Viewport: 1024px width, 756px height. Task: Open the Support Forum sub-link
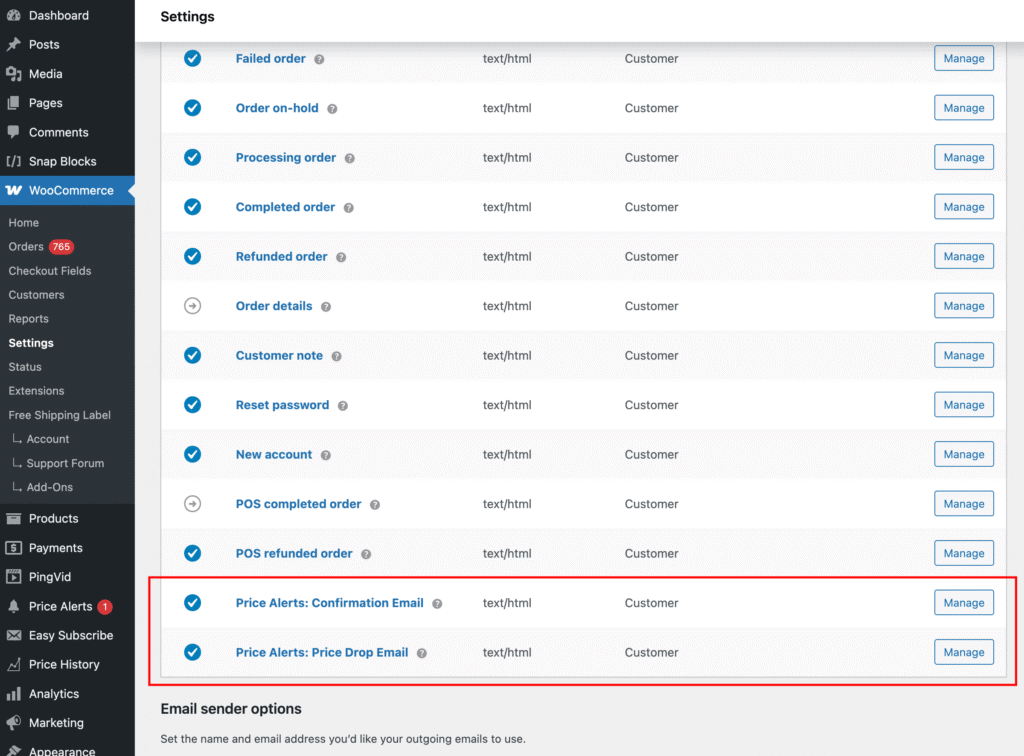click(65, 463)
